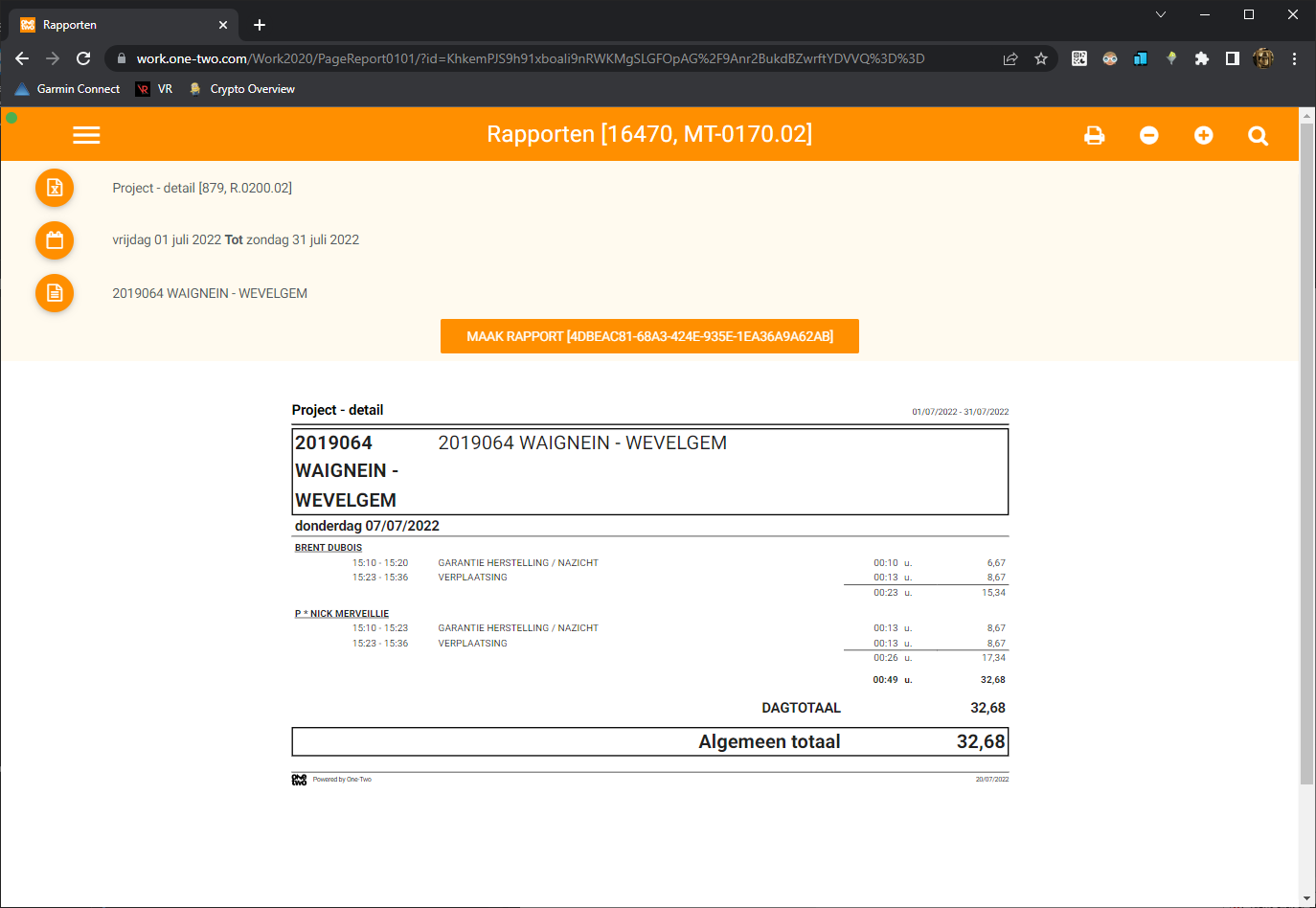Click the blue panels extension icon

[x=1141, y=58]
